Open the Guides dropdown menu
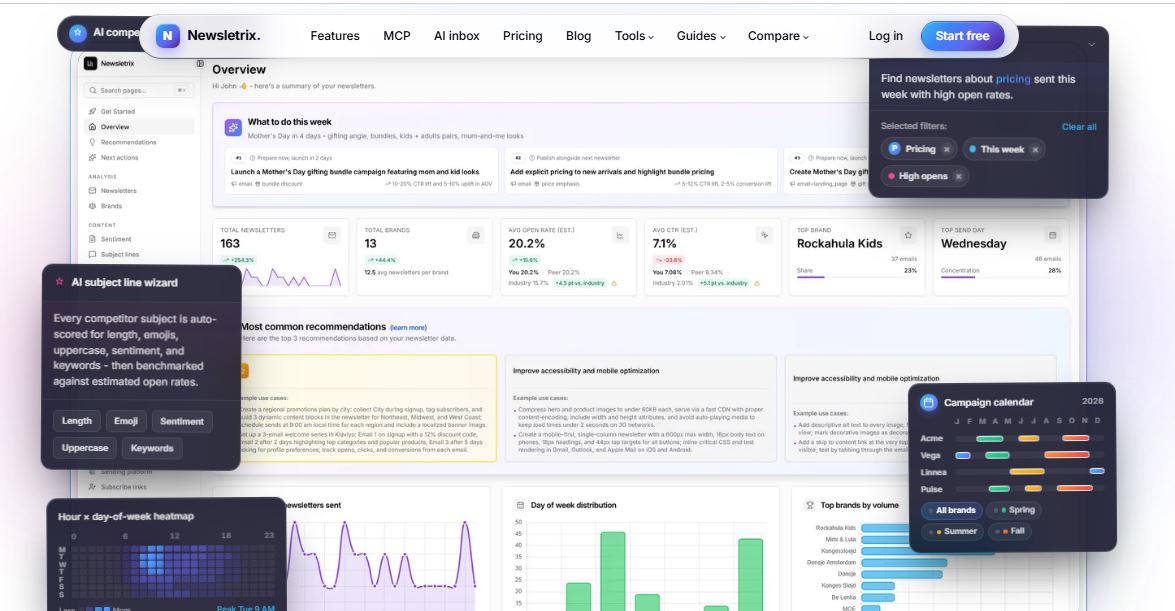Screen dimensions: 1175x611 pos(701,36)
